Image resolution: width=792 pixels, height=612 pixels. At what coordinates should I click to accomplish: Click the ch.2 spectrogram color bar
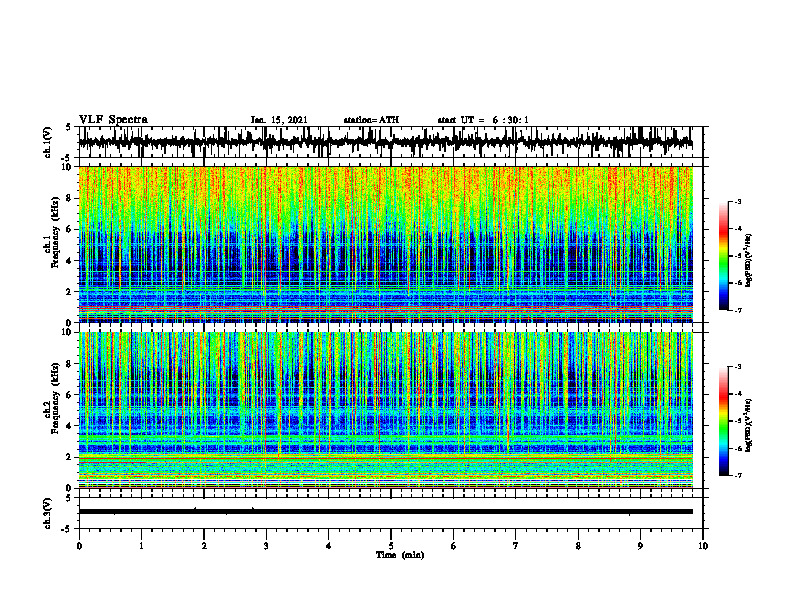tap(723, 421)
